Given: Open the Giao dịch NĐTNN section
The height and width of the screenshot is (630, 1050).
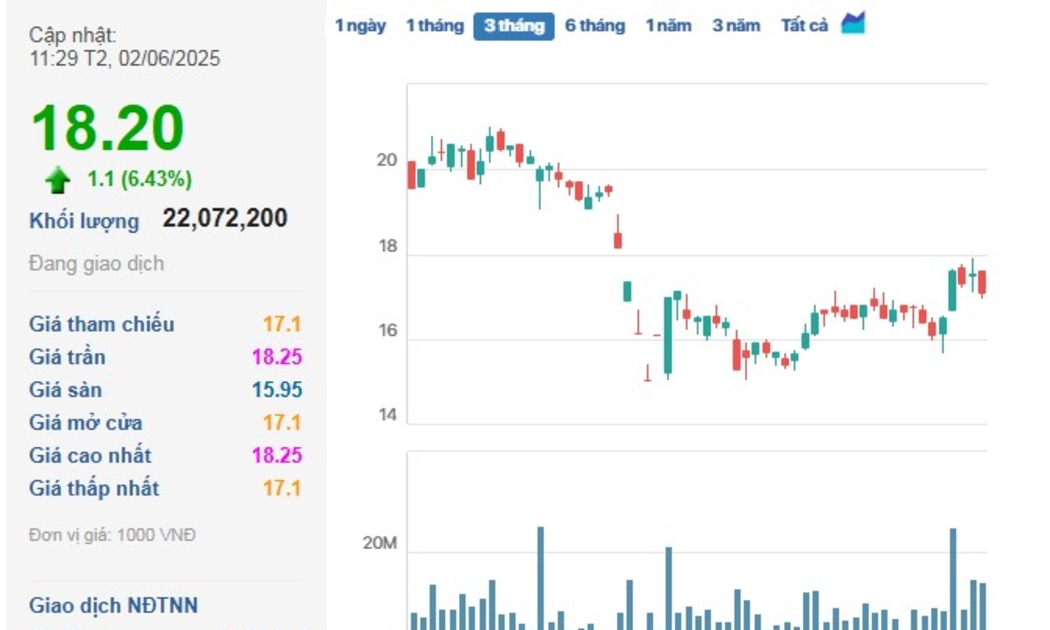Looking at the screenshot, I should click(113, 605).
